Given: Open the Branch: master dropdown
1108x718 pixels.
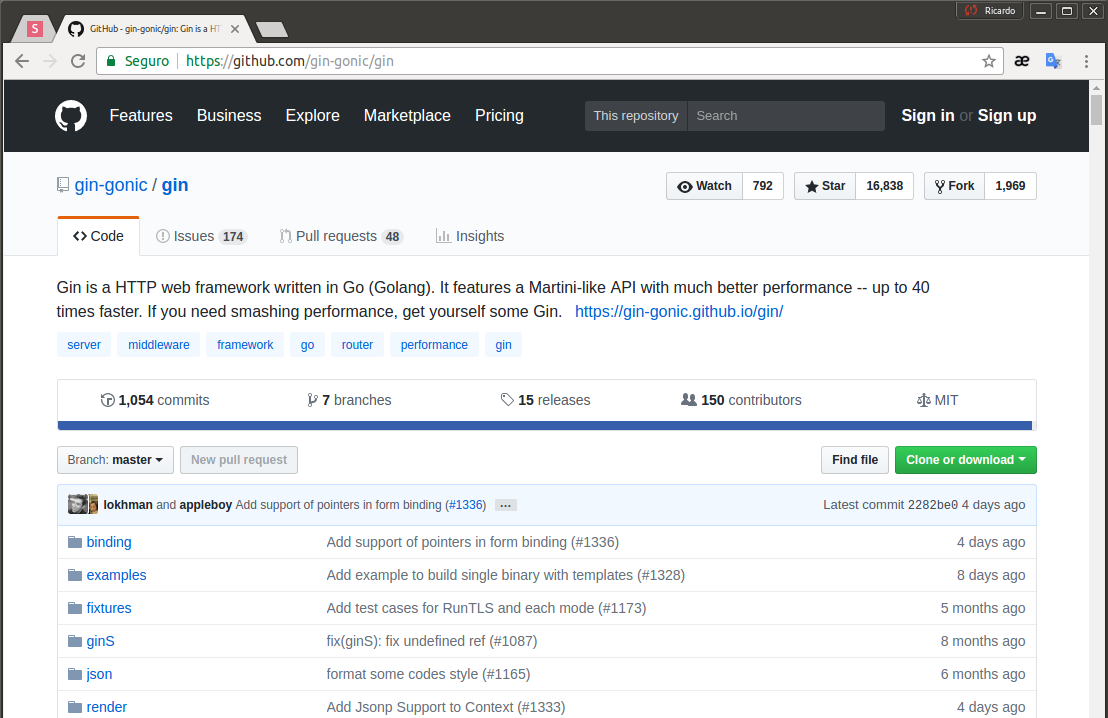Looking at the screenshot, I should pos(115,460).
